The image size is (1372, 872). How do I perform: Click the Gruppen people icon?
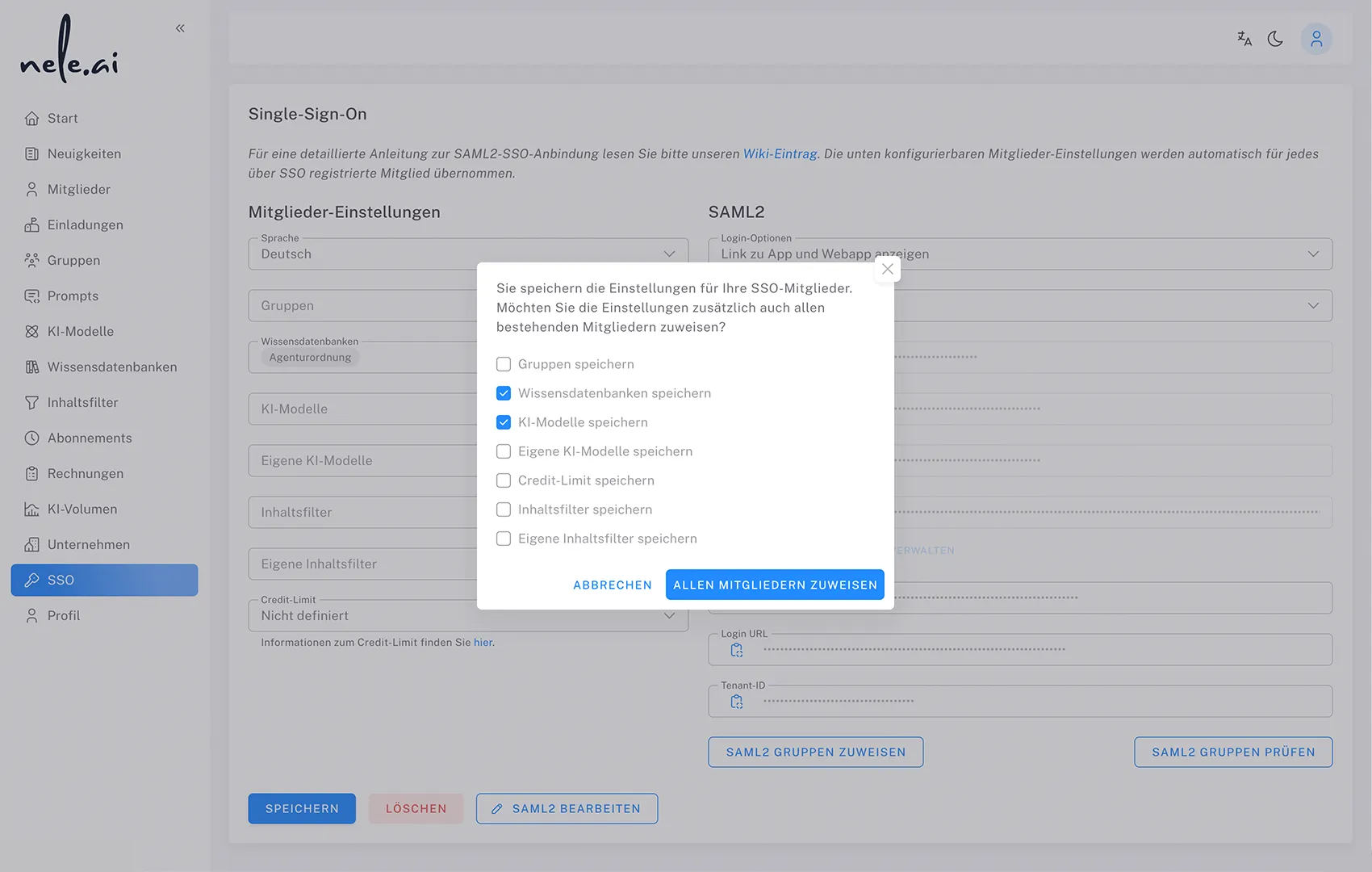point(31,261)
